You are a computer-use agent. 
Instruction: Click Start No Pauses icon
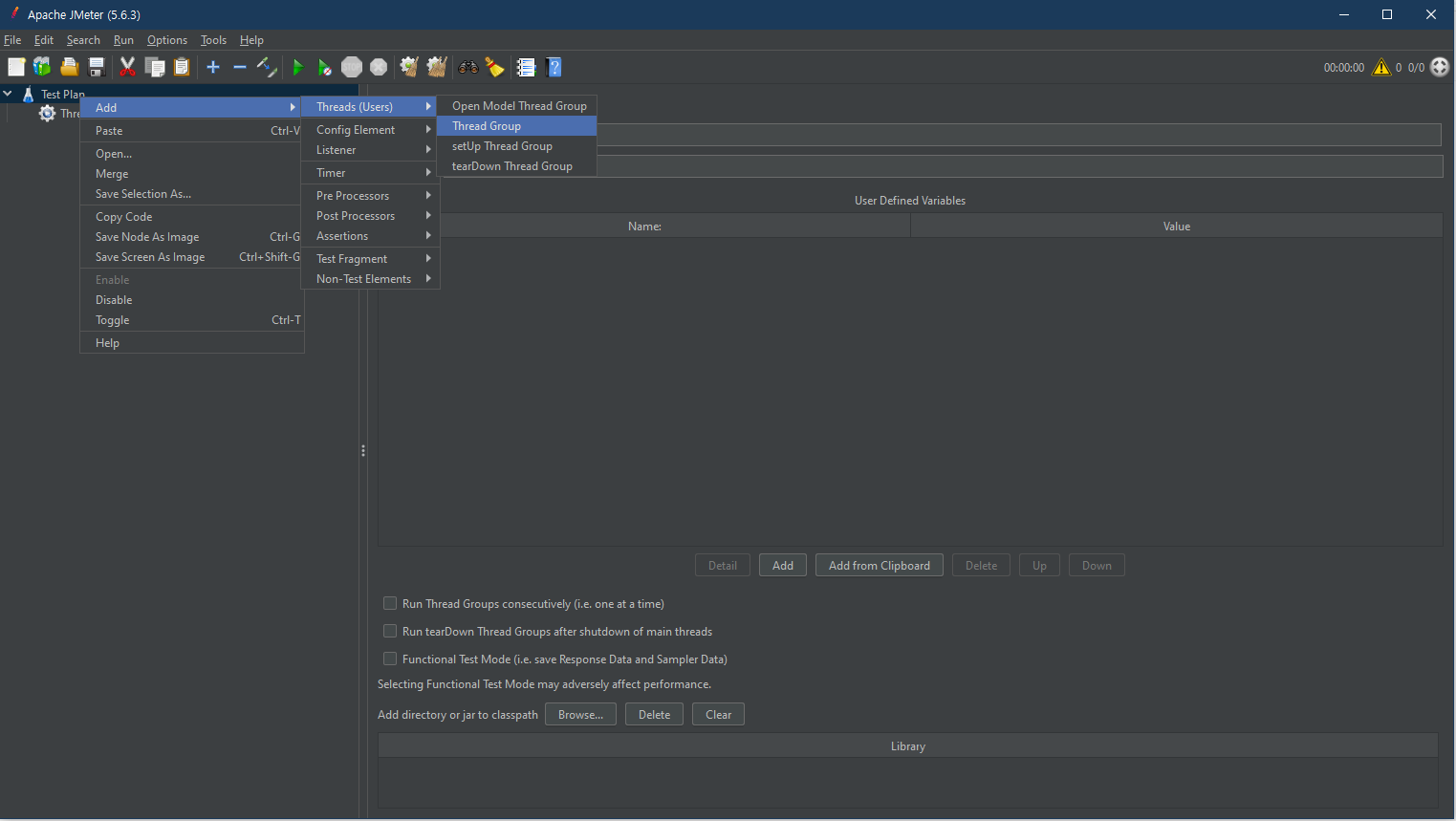click(325, 67)
